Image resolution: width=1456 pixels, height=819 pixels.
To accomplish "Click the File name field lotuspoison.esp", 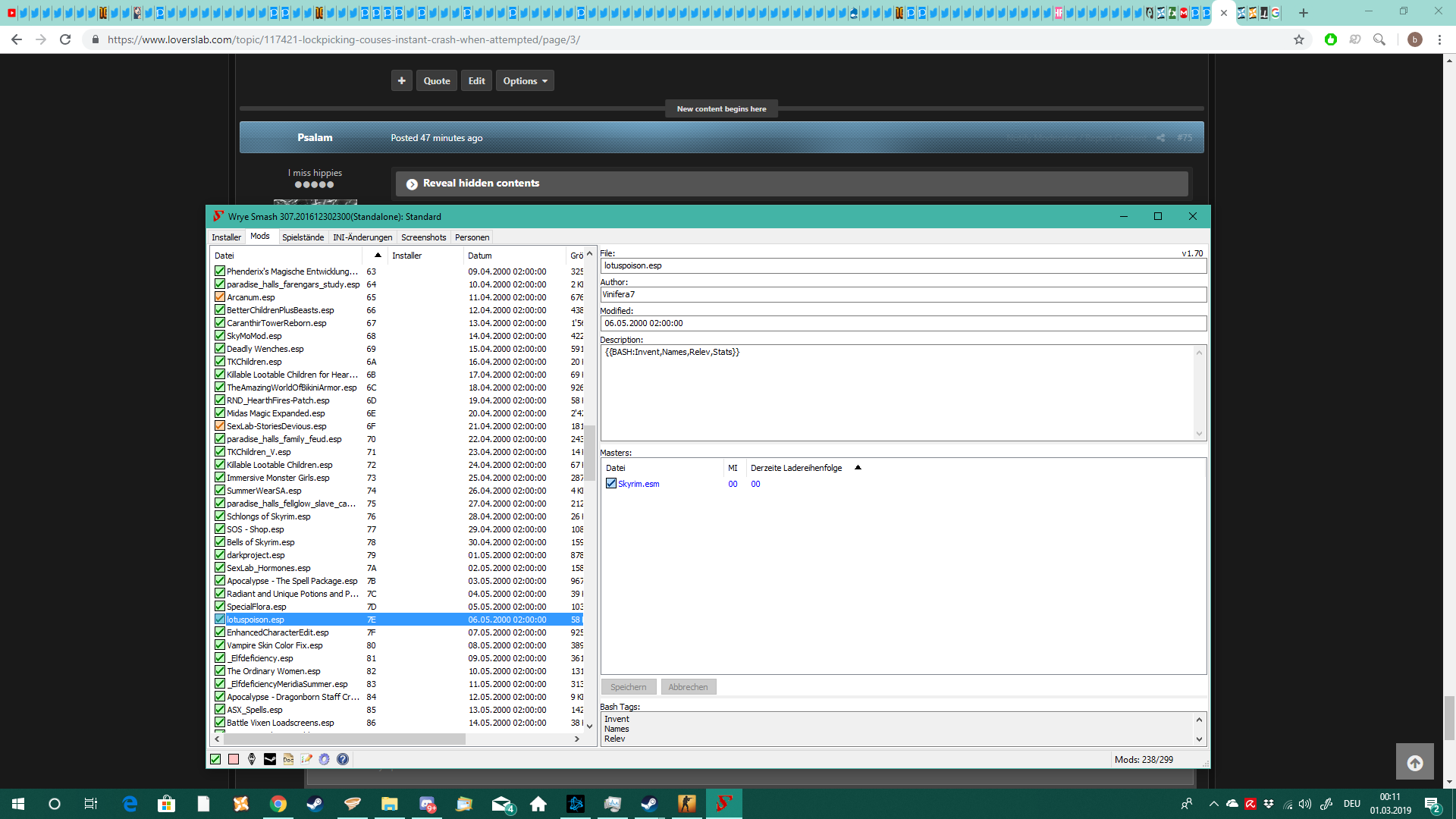I will 903,265.
